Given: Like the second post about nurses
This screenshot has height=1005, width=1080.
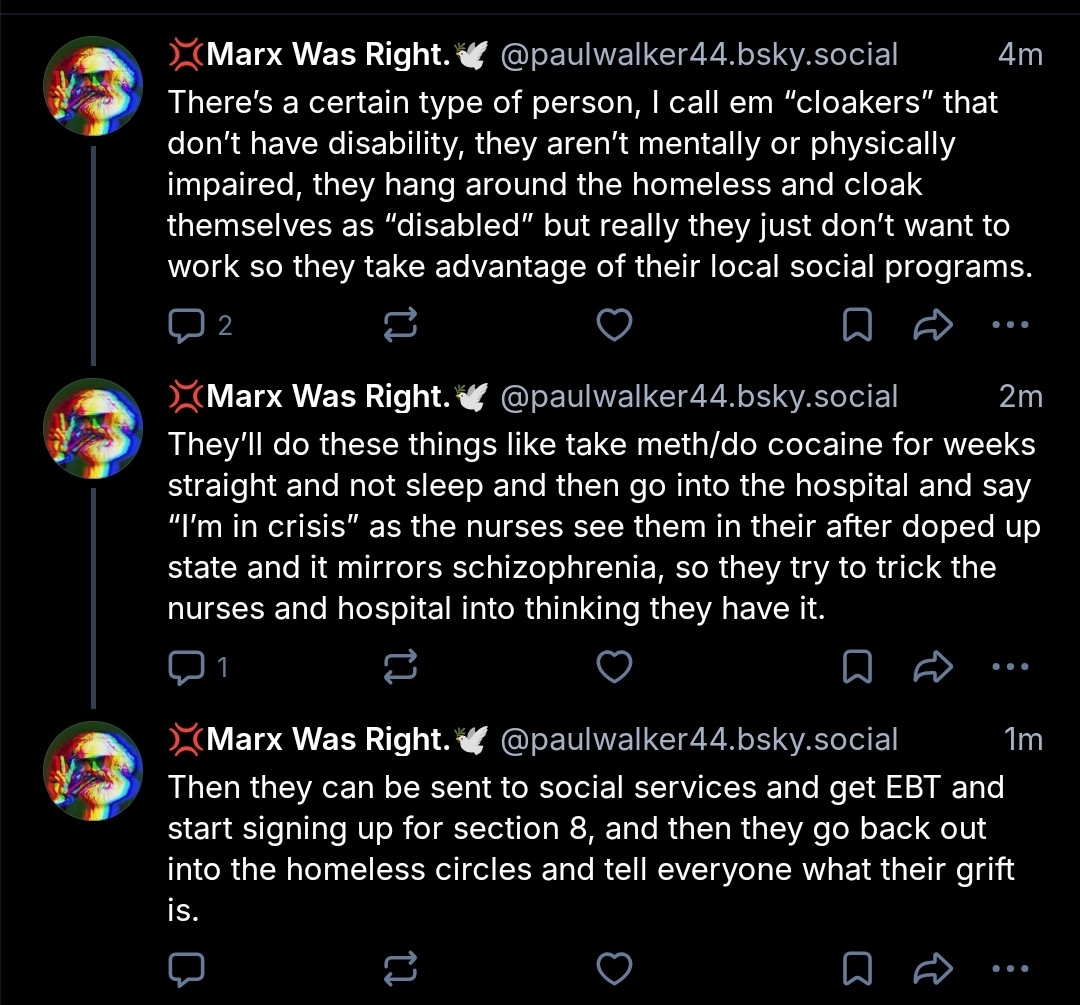Looking at the screenshot, I should [x=614, y=666].
